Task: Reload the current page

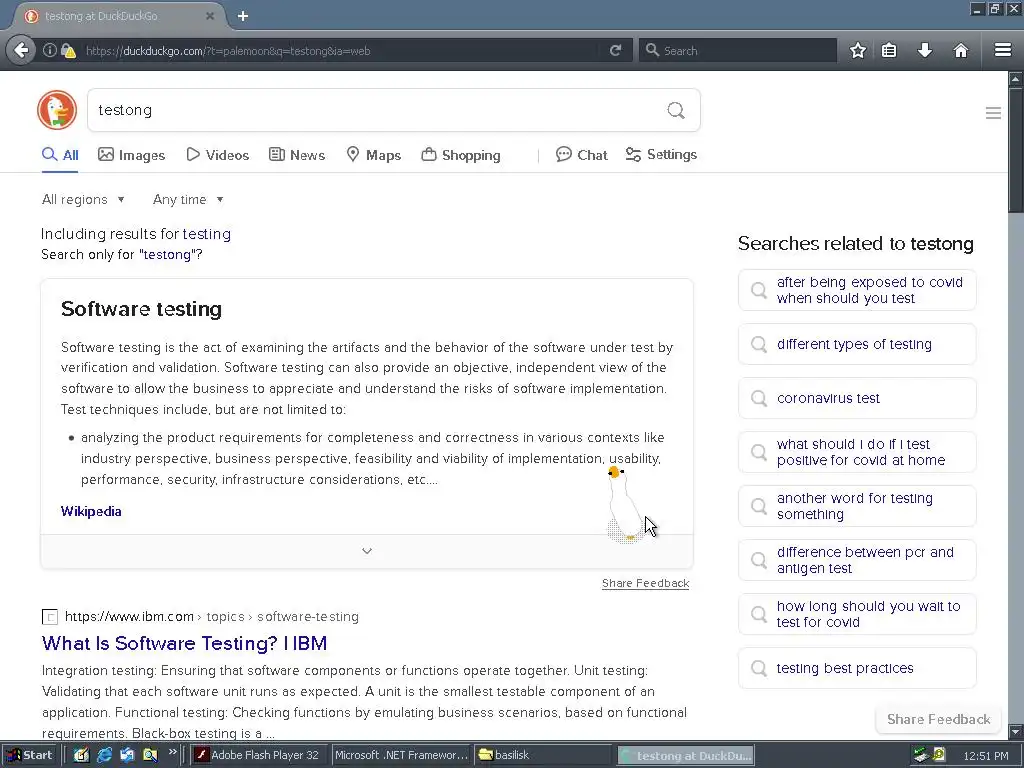Action: point(615,50)
